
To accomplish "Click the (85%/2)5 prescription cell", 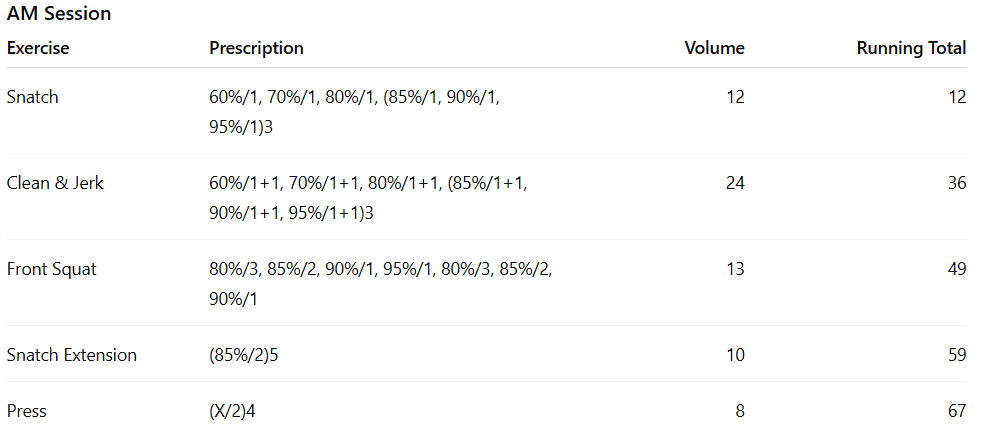I will coord(243,355).
